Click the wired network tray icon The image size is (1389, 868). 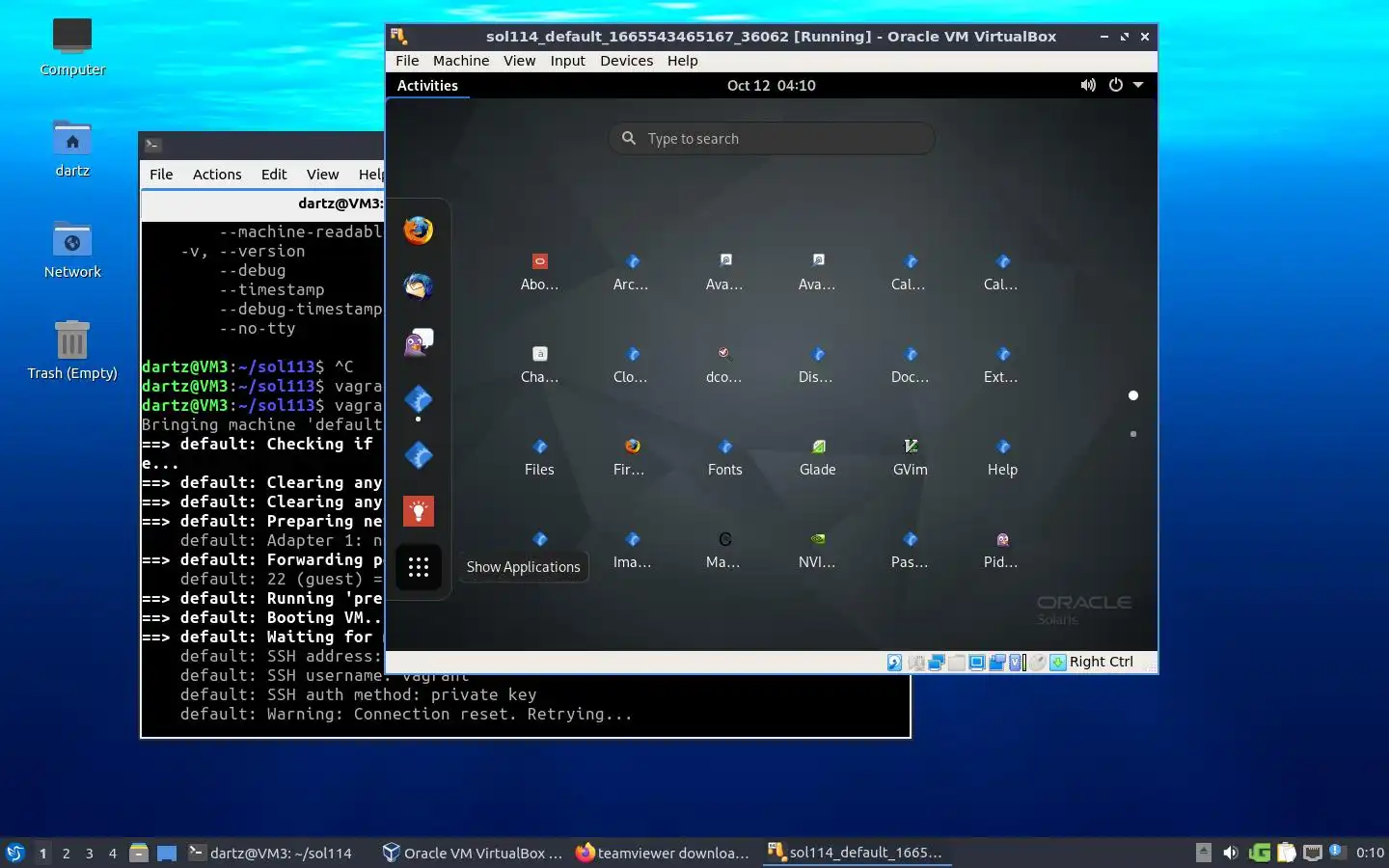[1313, 853]
